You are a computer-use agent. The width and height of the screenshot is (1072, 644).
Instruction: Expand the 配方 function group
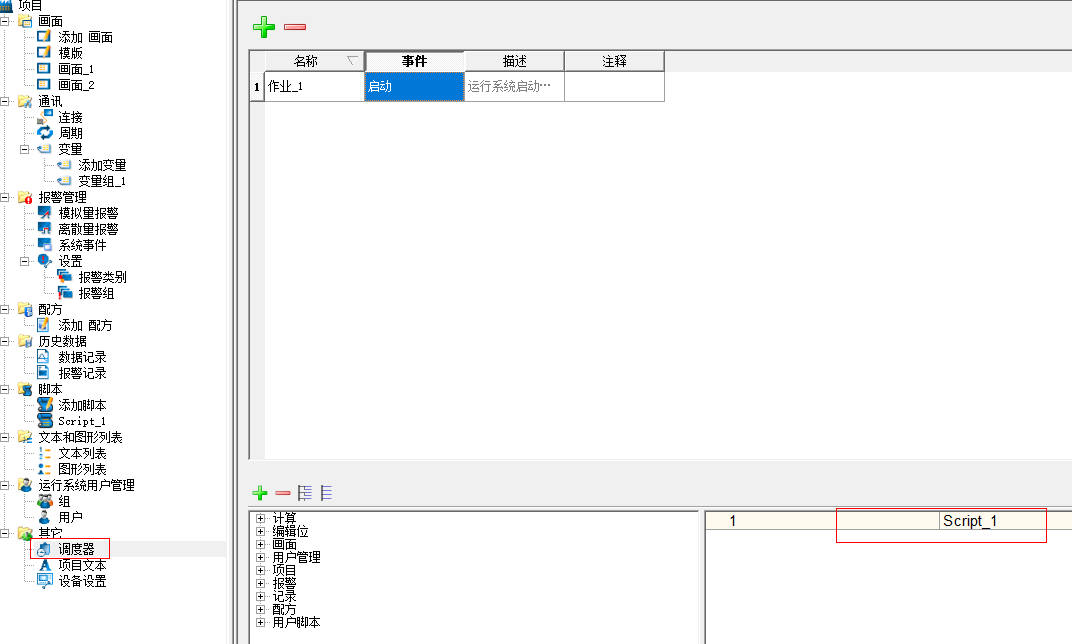(x=260, y=609)
